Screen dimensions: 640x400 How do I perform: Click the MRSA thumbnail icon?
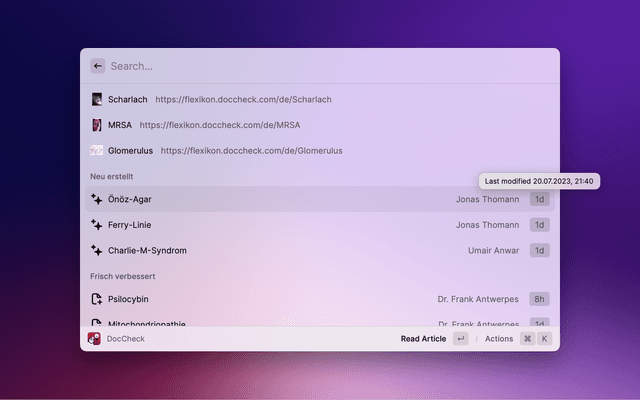point(97,125)
